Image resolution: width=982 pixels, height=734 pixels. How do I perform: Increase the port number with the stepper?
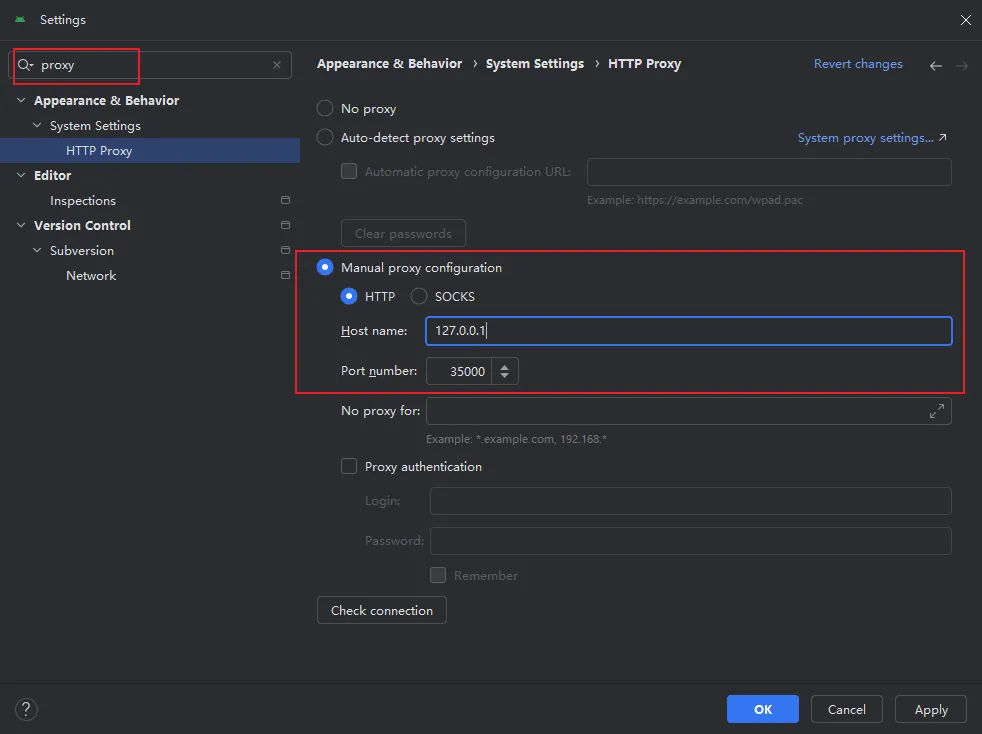(504, 366)
